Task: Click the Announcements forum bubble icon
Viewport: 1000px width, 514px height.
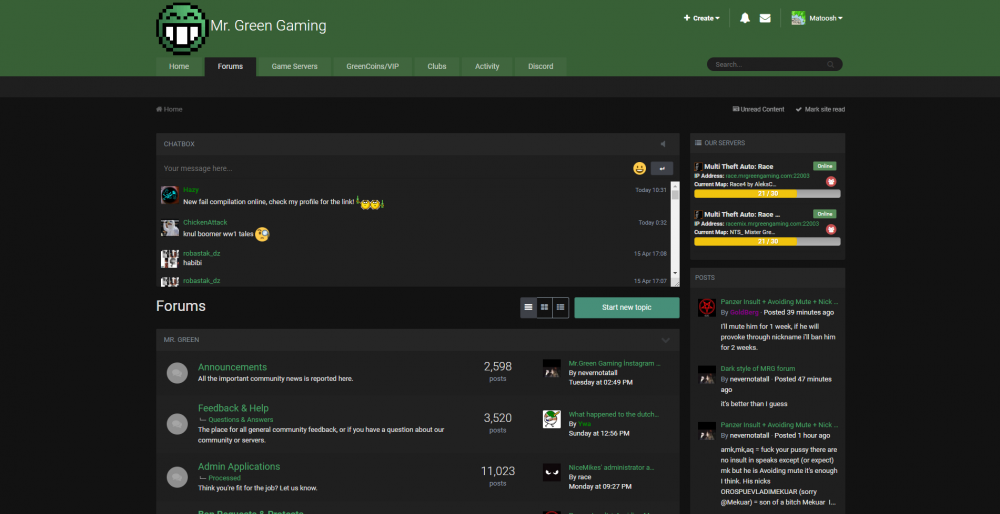Action: point(177,372)
